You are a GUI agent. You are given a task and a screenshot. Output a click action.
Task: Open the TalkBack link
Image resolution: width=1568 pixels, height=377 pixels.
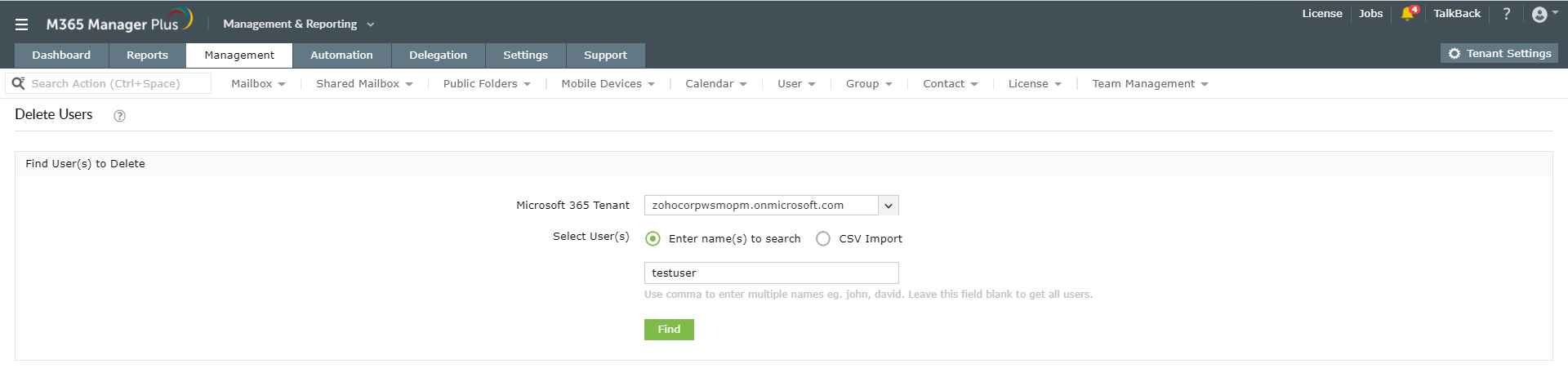coord(1457,14)
